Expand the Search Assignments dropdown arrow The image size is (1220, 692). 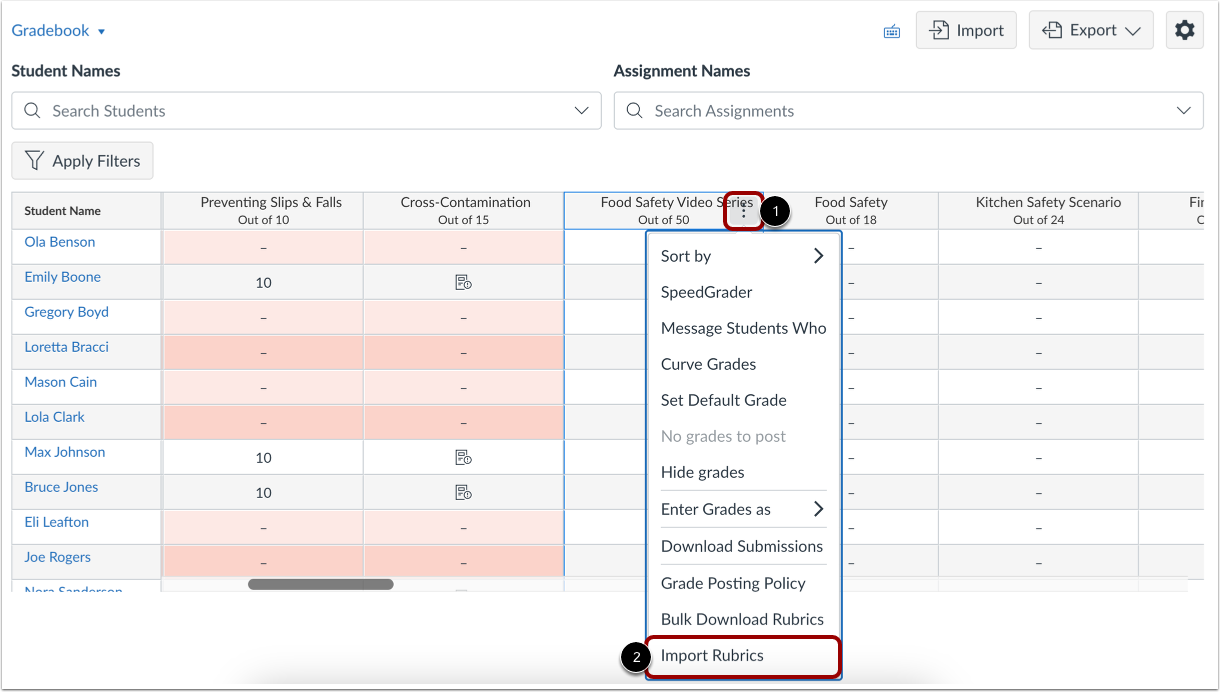click(1184, 111)
